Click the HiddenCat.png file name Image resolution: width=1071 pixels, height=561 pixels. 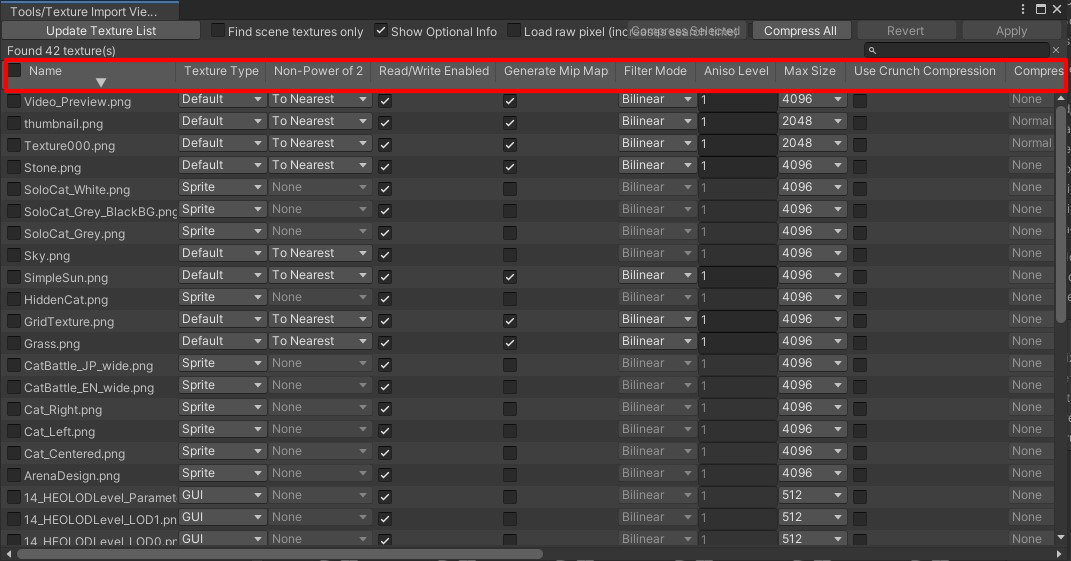point(66,300)
